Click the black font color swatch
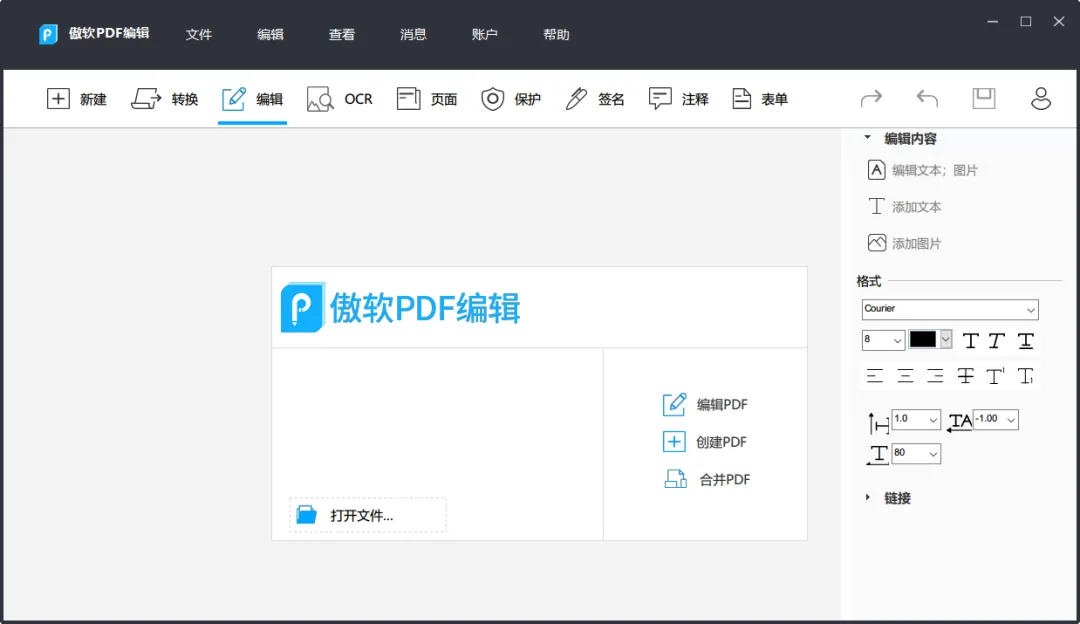The height and width of the screenshot is (624, 1080). [923, 340]
